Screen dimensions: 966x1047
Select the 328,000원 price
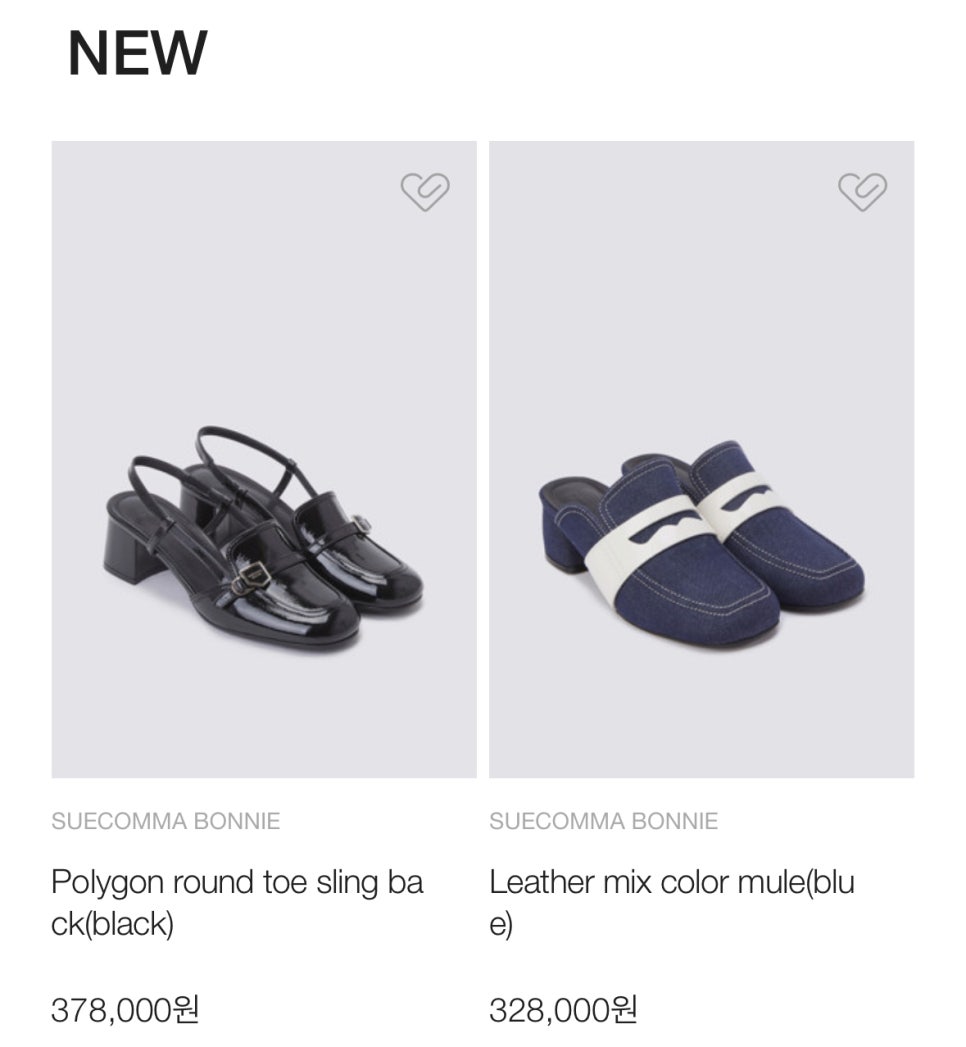563,1010
